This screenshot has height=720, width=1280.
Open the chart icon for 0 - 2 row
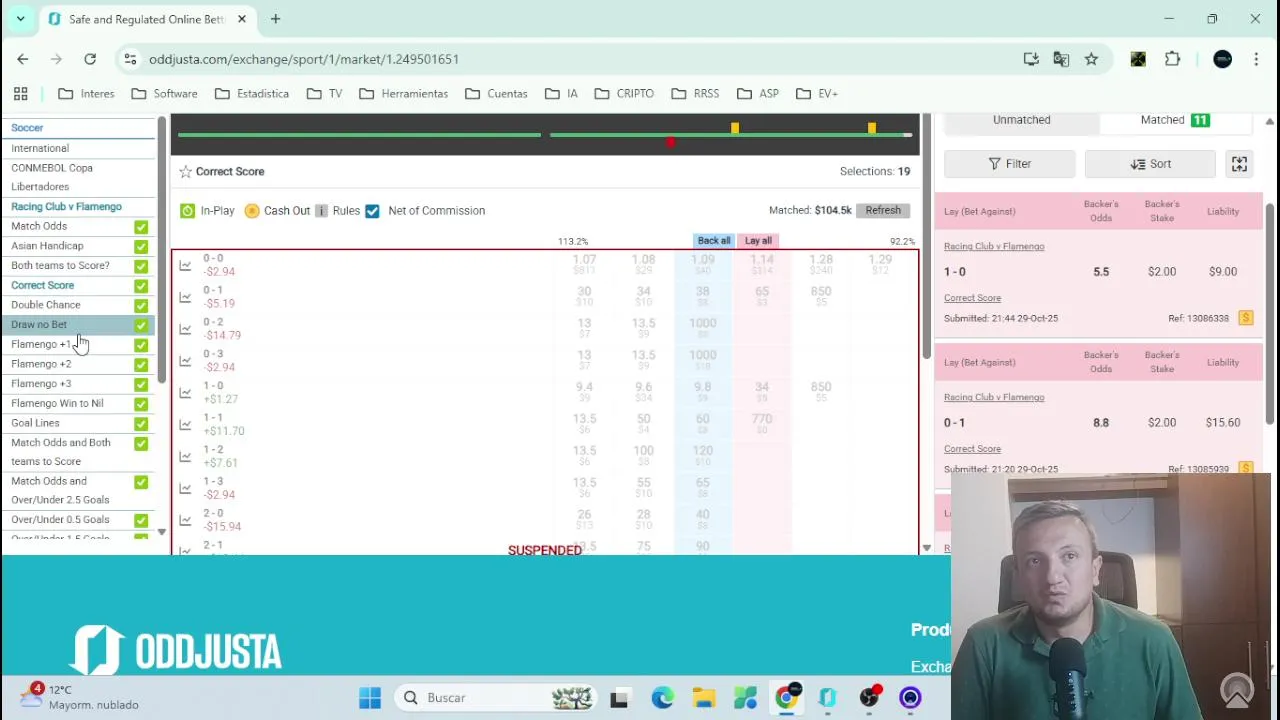(x=185, y=329)
